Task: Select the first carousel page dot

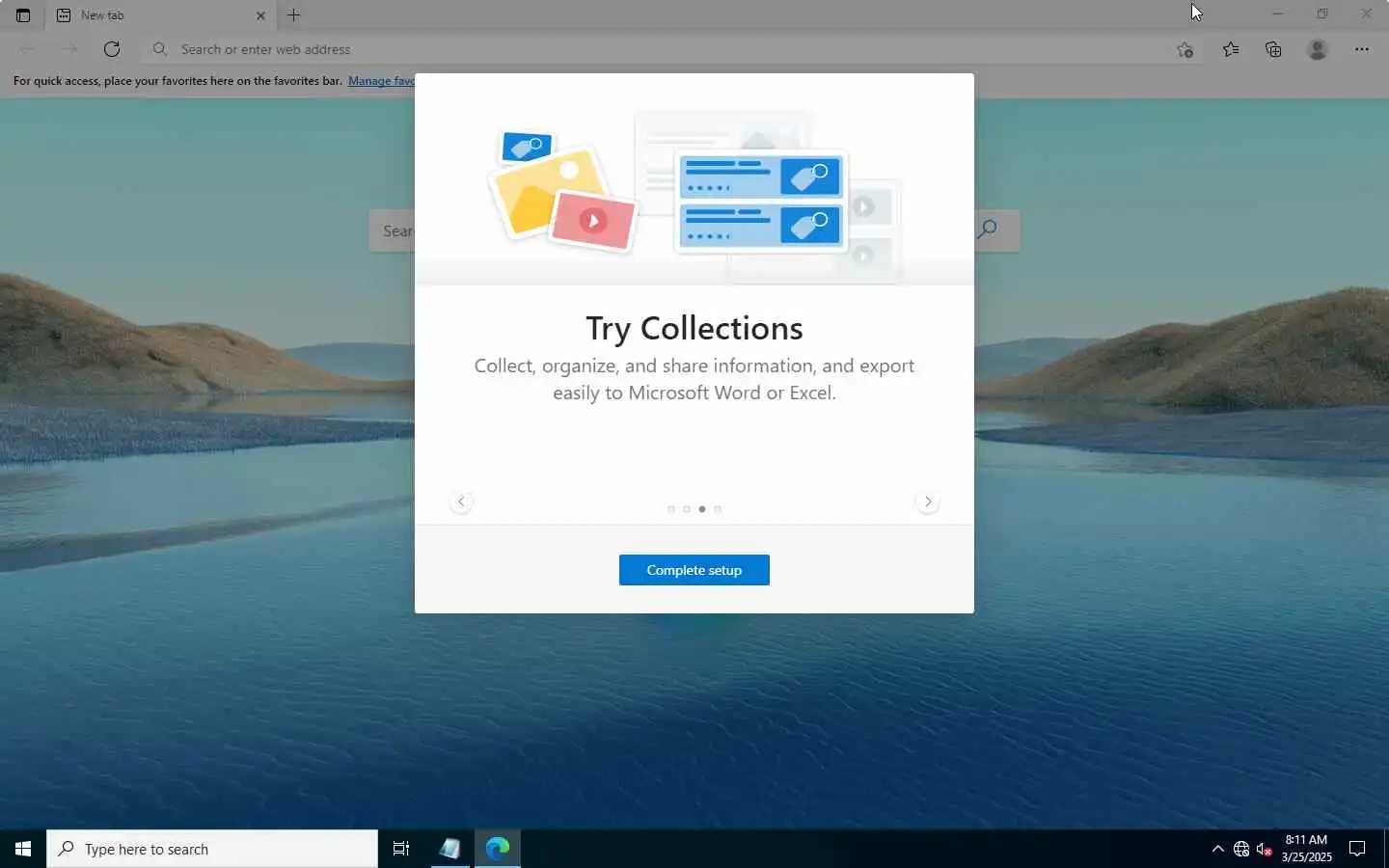Action: pos(671,509)
